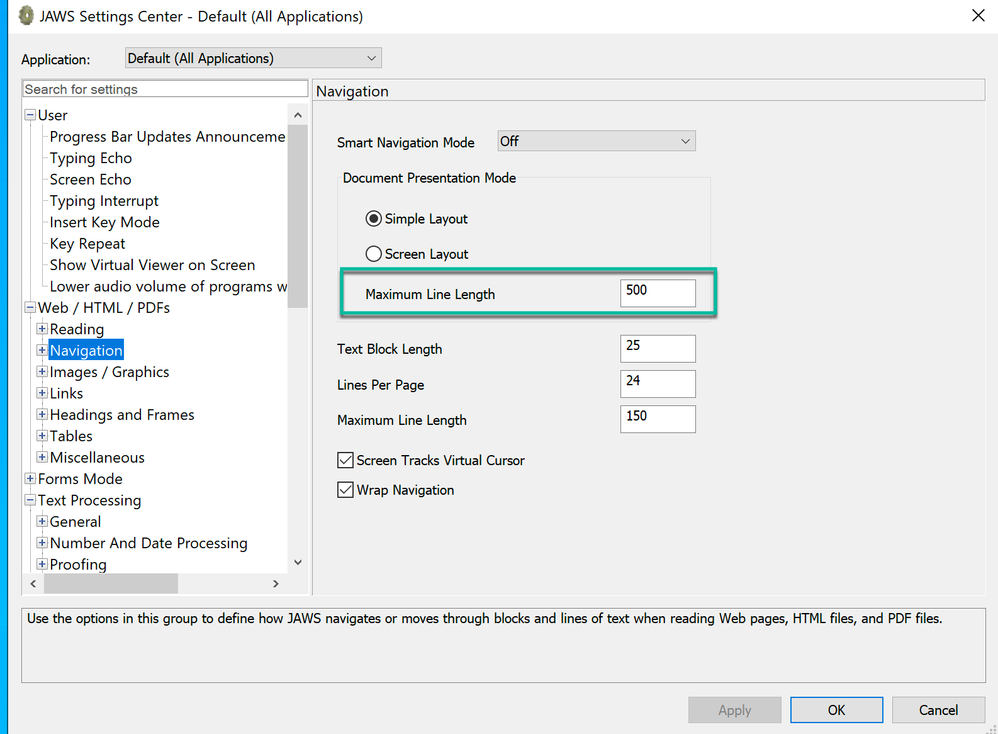Expand the plus box beside Headings and Frames
This screenshot has height=734, width=998.
click(42, 414)
